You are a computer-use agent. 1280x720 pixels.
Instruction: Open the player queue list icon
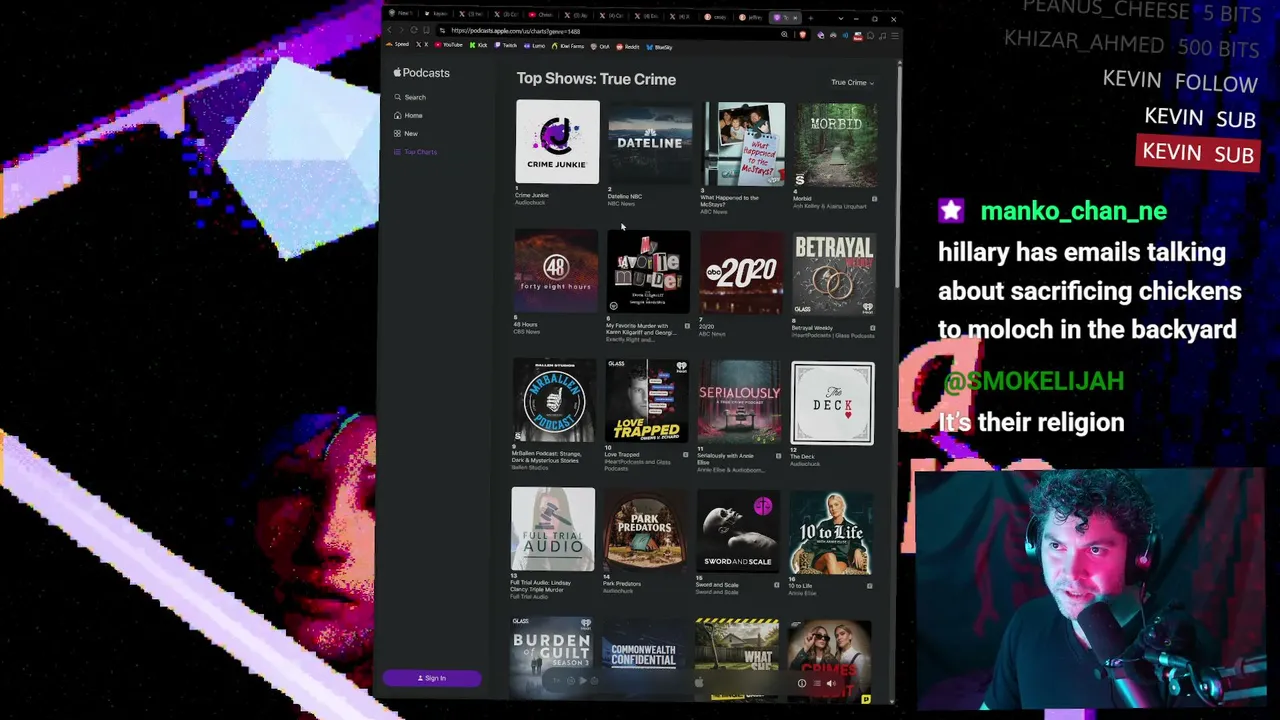[x=817, y=684]
